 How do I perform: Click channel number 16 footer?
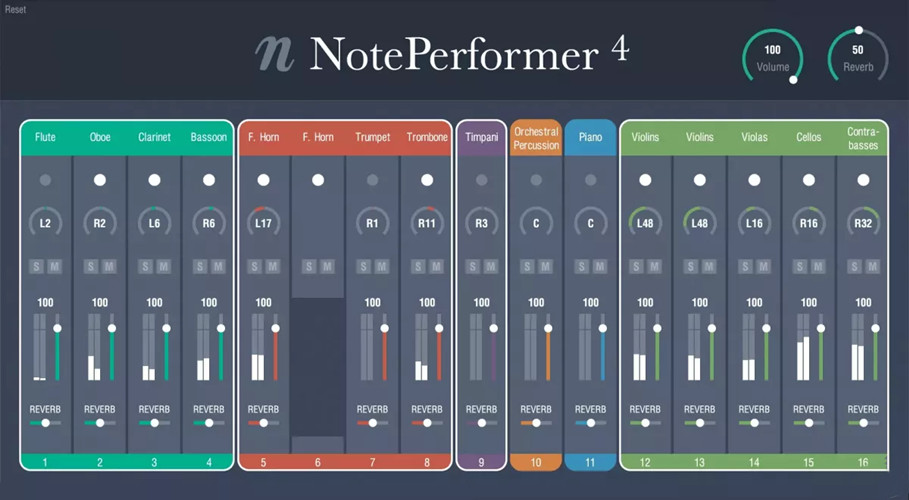point(863,462)
